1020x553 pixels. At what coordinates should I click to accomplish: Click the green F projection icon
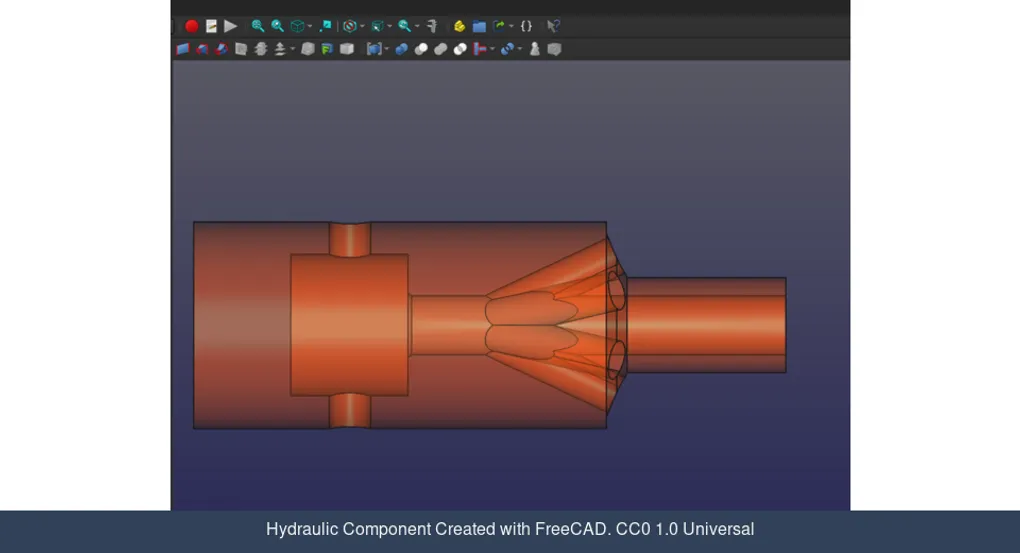point(327,49)
